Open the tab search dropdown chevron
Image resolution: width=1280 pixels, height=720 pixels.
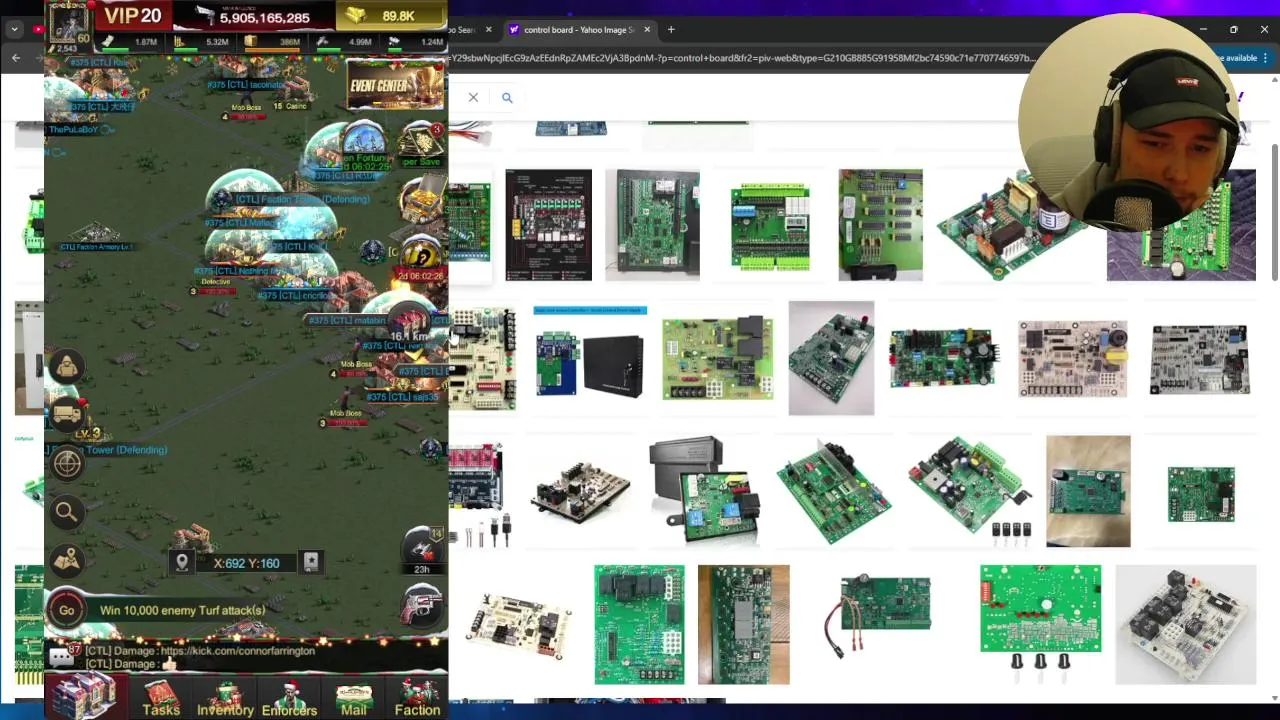point(14,30)
